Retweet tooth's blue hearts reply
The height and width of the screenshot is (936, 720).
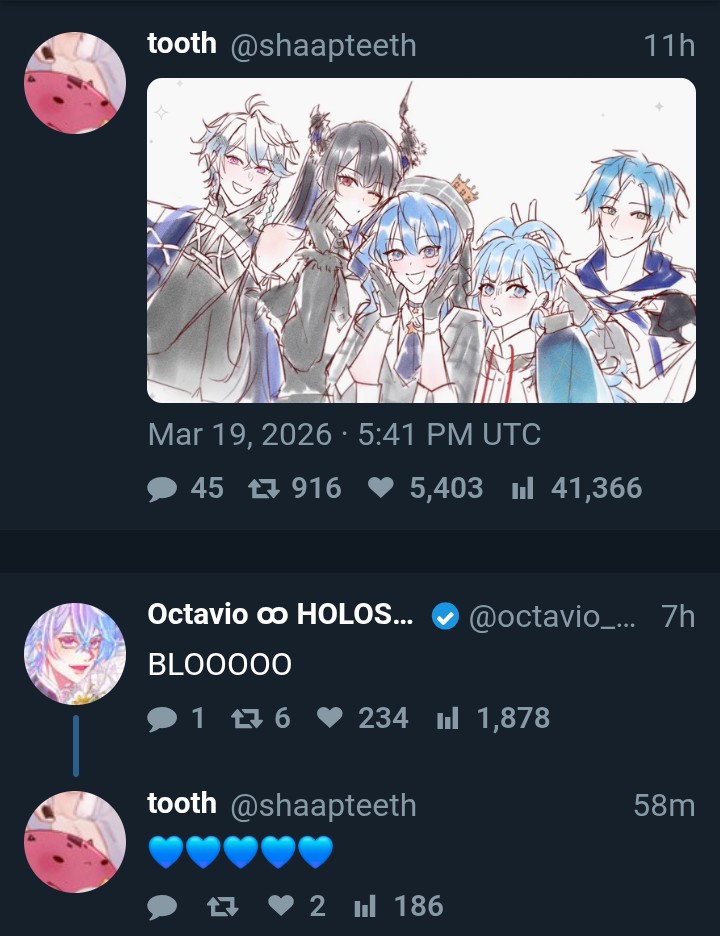click(x=223, y=907)
